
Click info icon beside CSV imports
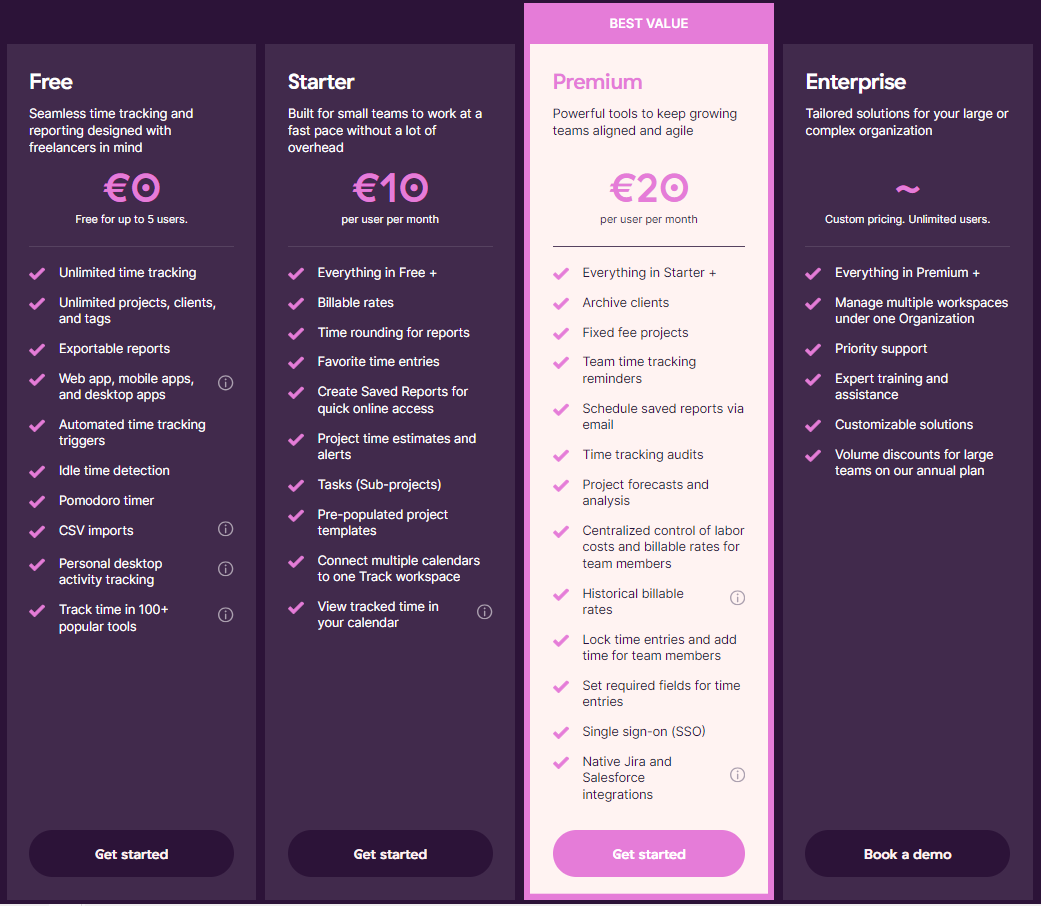point(226,529)
